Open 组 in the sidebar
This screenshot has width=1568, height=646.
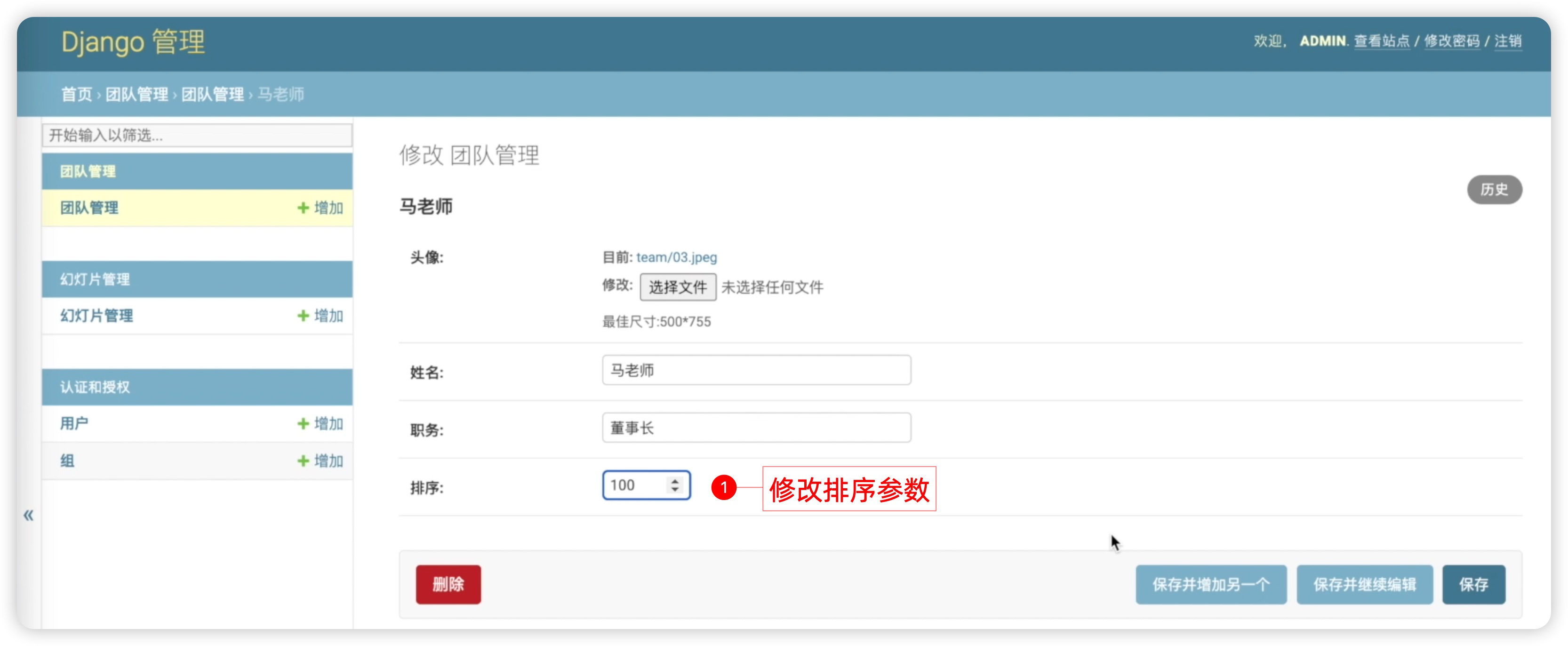[67, 460]
